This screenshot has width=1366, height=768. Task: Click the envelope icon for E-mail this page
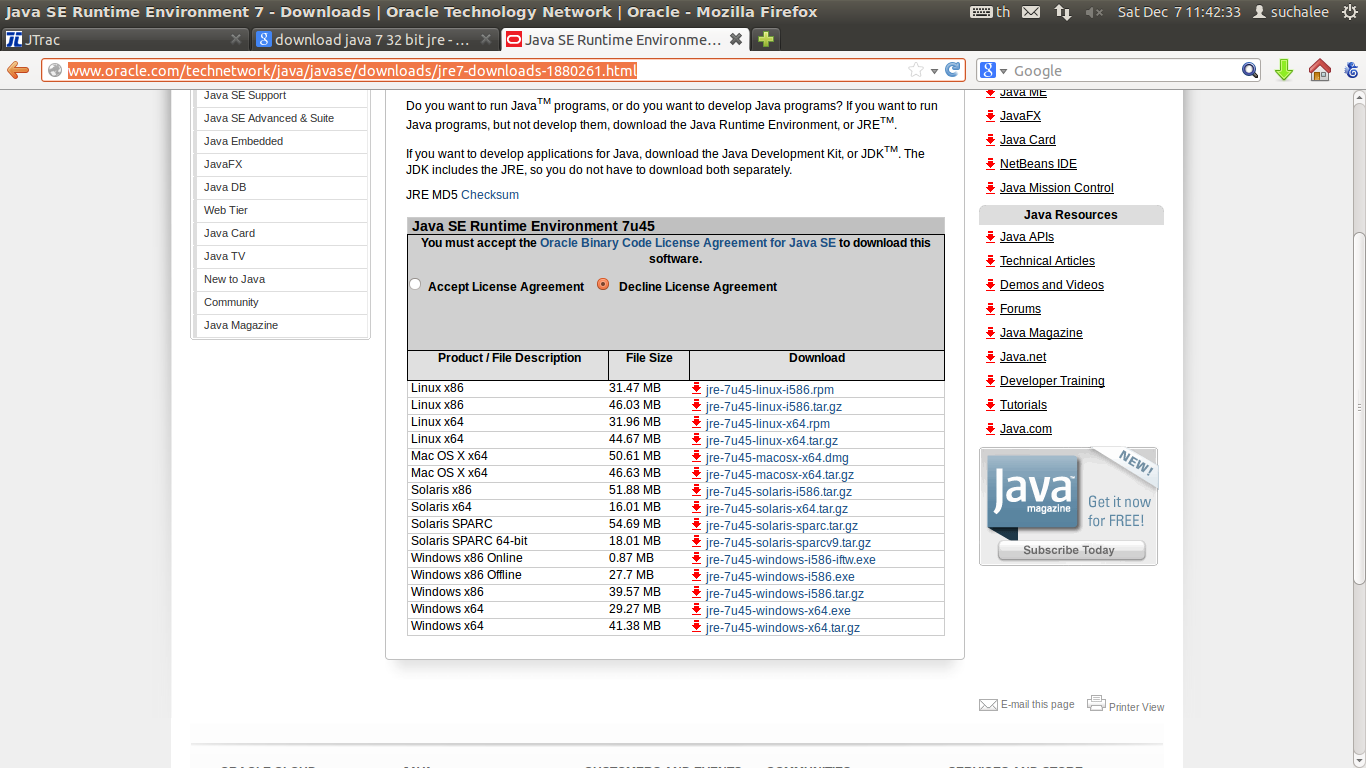988,705
